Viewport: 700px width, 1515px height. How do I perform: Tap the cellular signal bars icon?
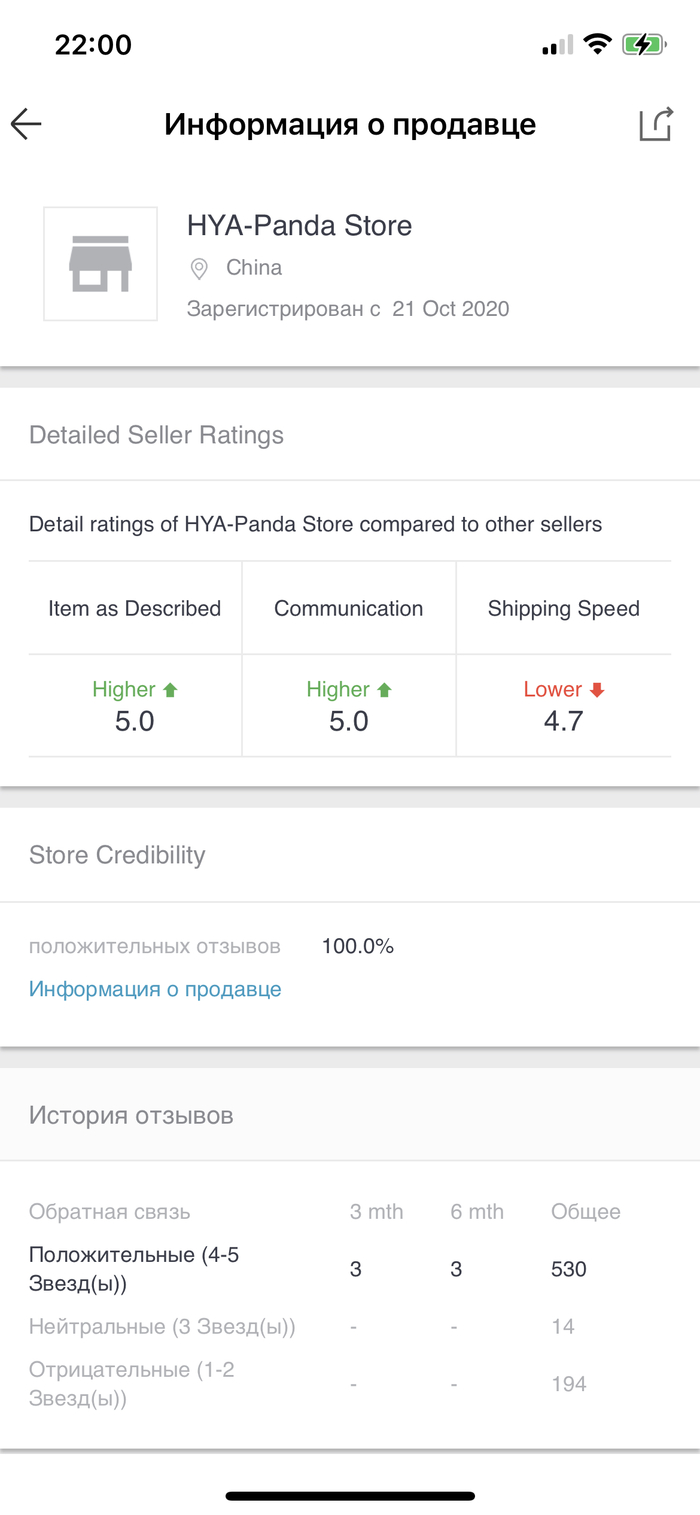pos(557,46)
